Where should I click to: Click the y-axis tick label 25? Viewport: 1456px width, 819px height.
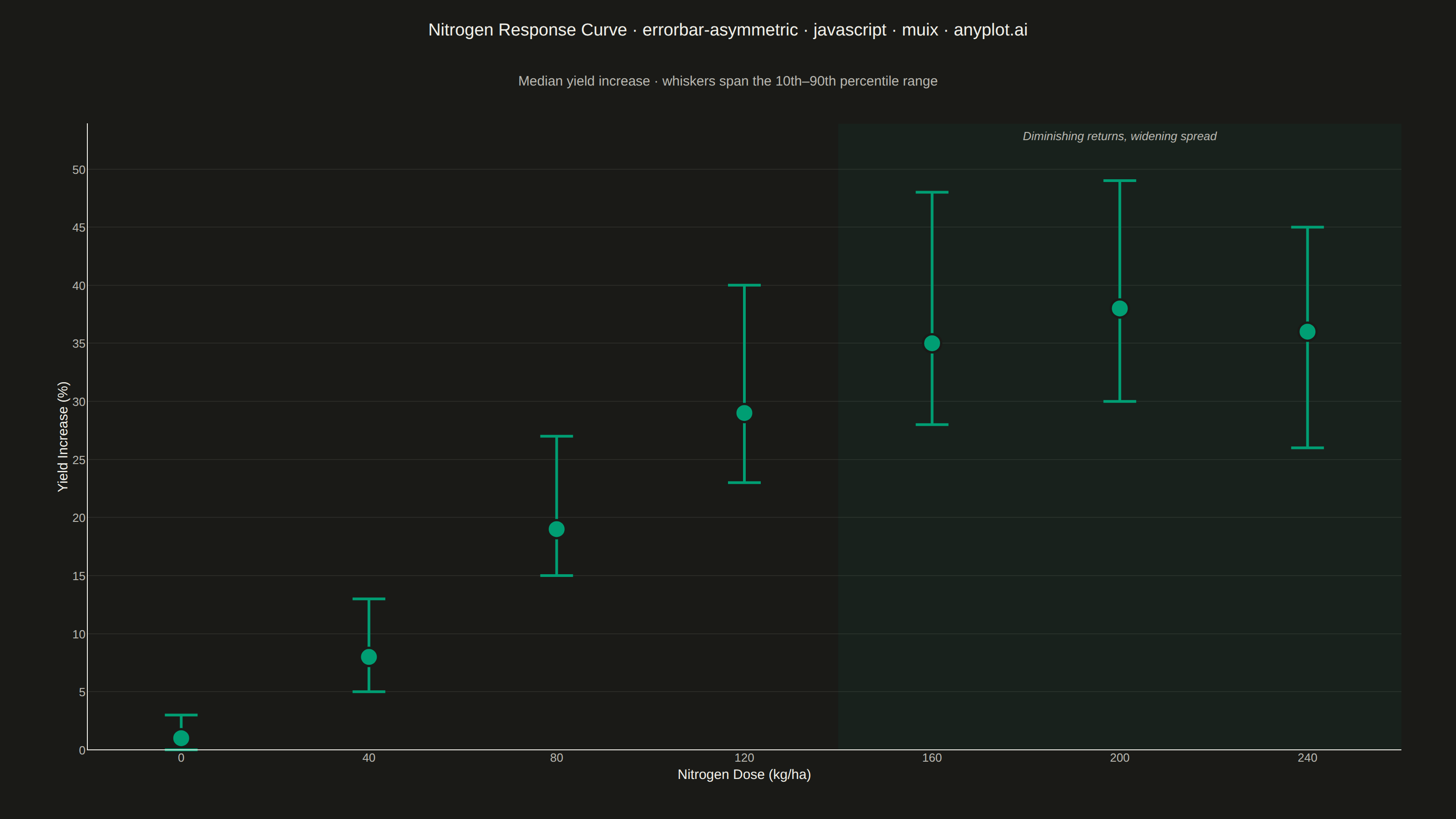click(79, 460)
